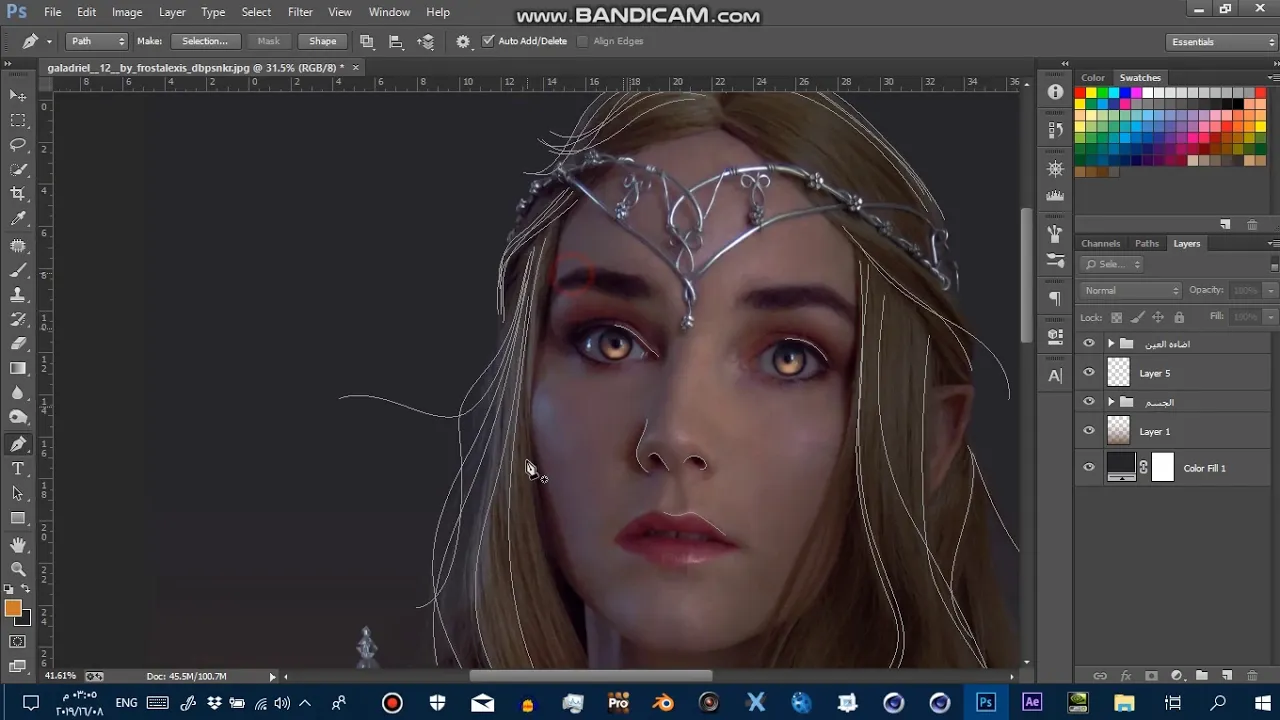Select the Gradient tool
Screen dimensions: 1280x720
18,369
